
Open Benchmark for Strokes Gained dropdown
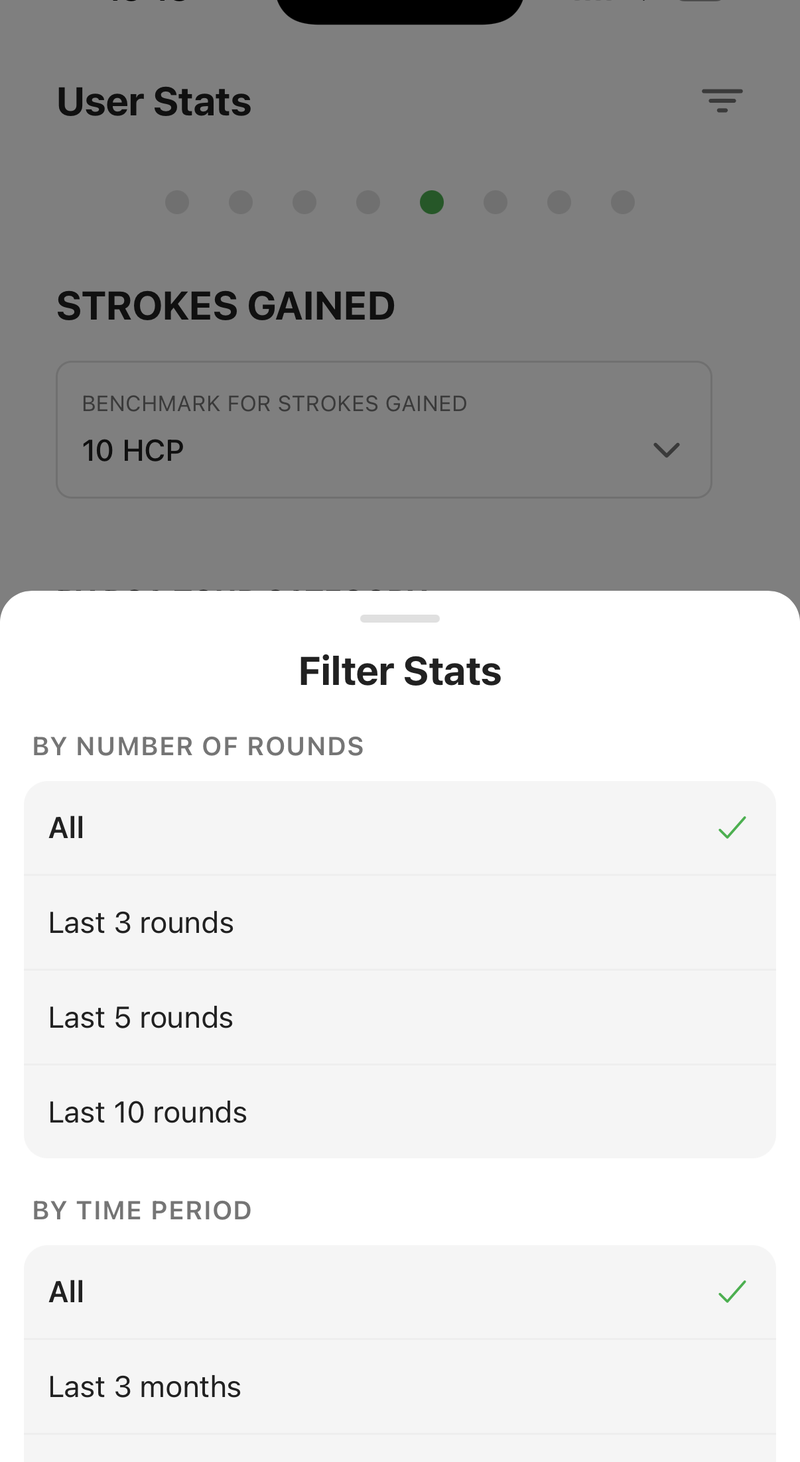coord(384,430)
